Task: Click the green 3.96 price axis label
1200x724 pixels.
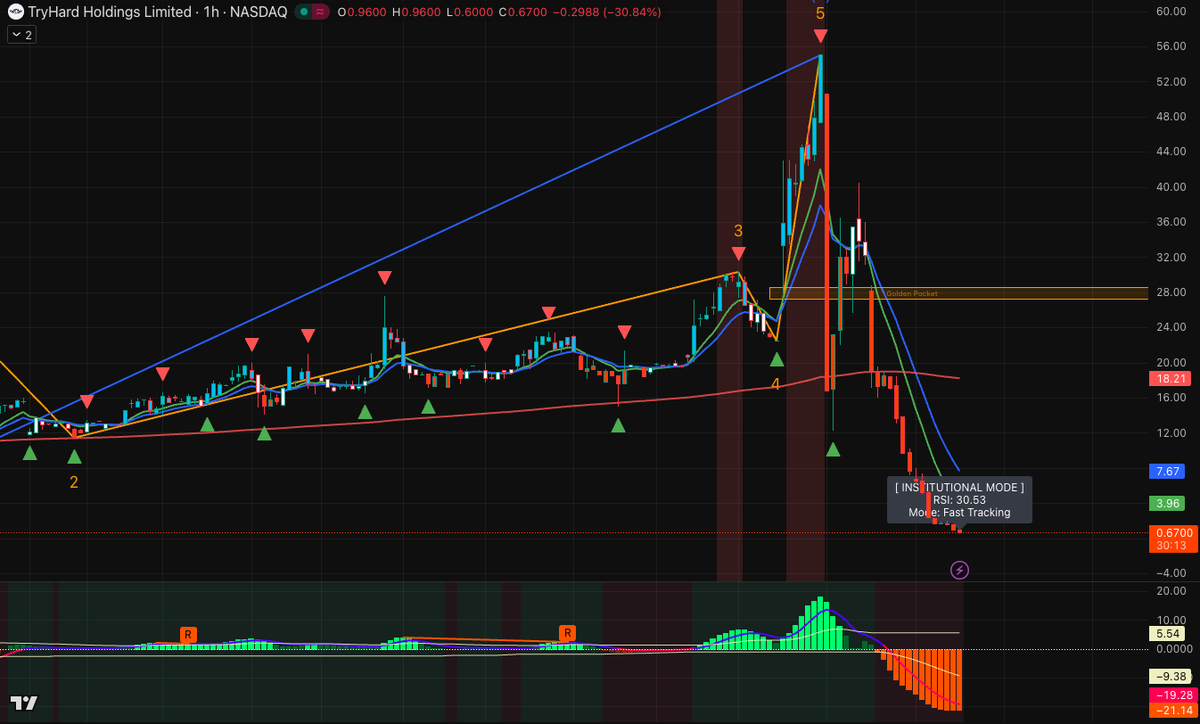Action: click(1168, 503)
